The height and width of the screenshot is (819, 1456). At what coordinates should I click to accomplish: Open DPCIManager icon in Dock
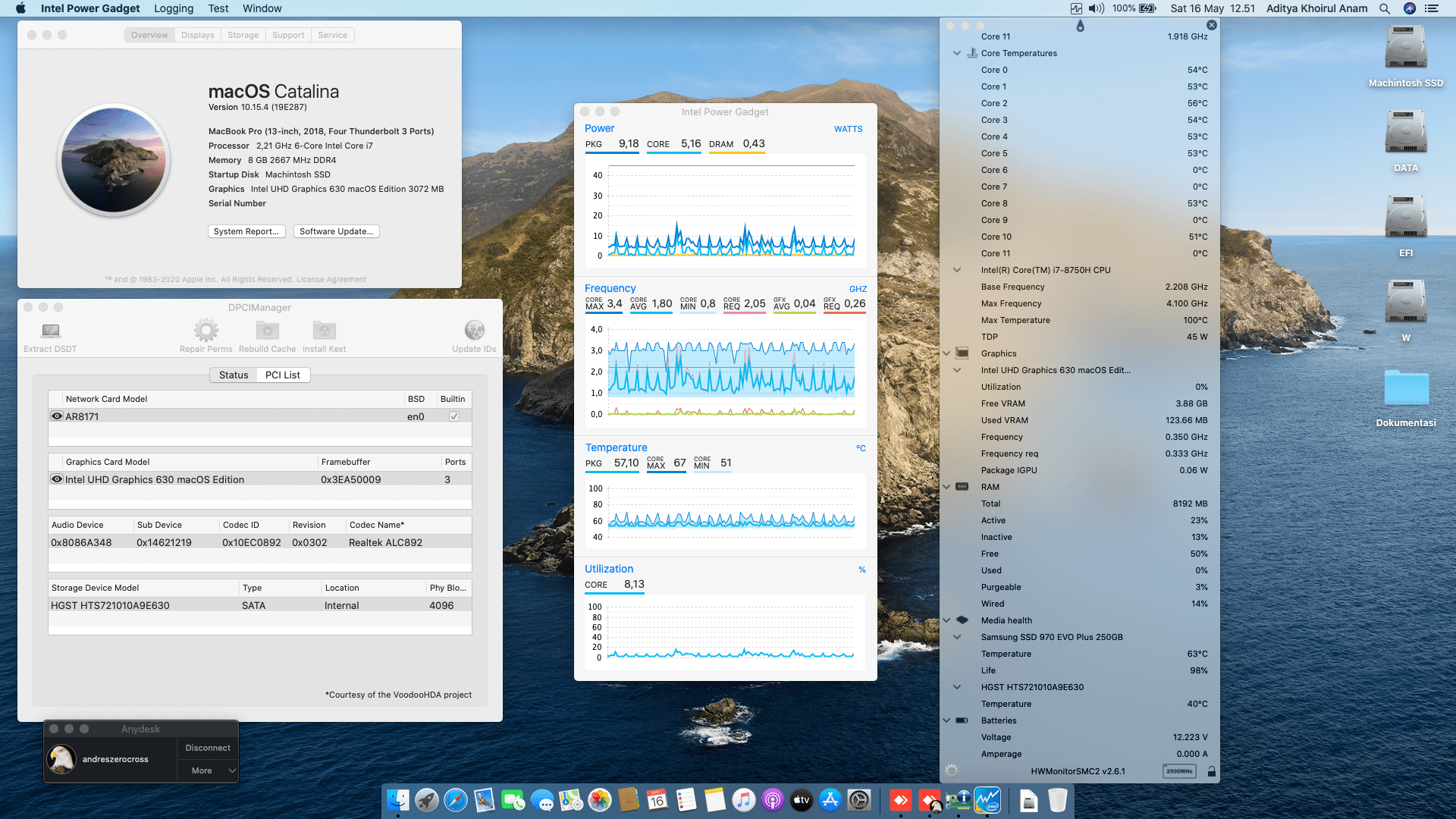(x=959, y=800)
